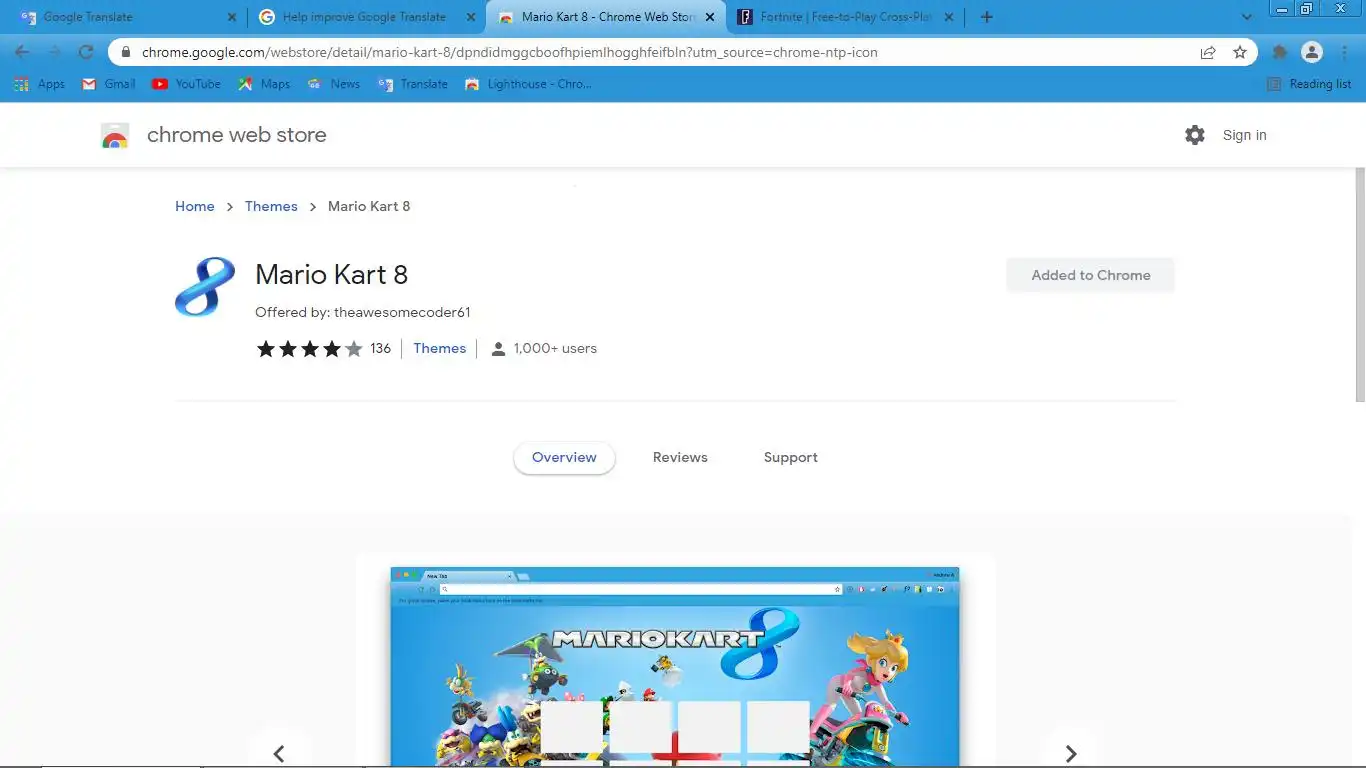Click the address bar URL
Viewport: 1366px width, 768px height.
tap(510, 52)
